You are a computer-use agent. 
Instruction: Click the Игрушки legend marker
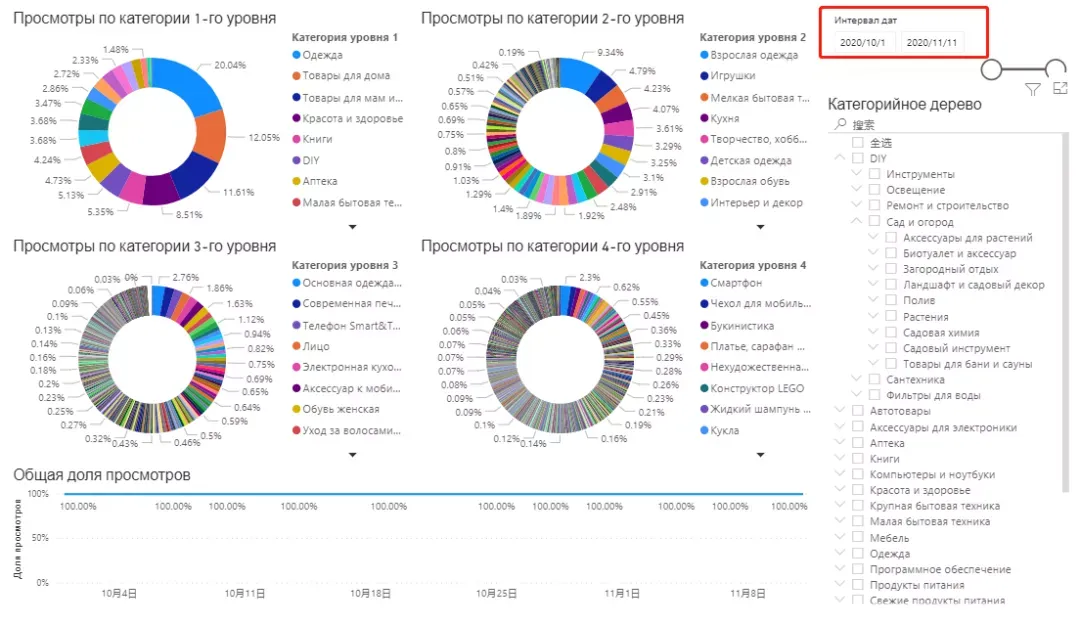pos(704,76)
